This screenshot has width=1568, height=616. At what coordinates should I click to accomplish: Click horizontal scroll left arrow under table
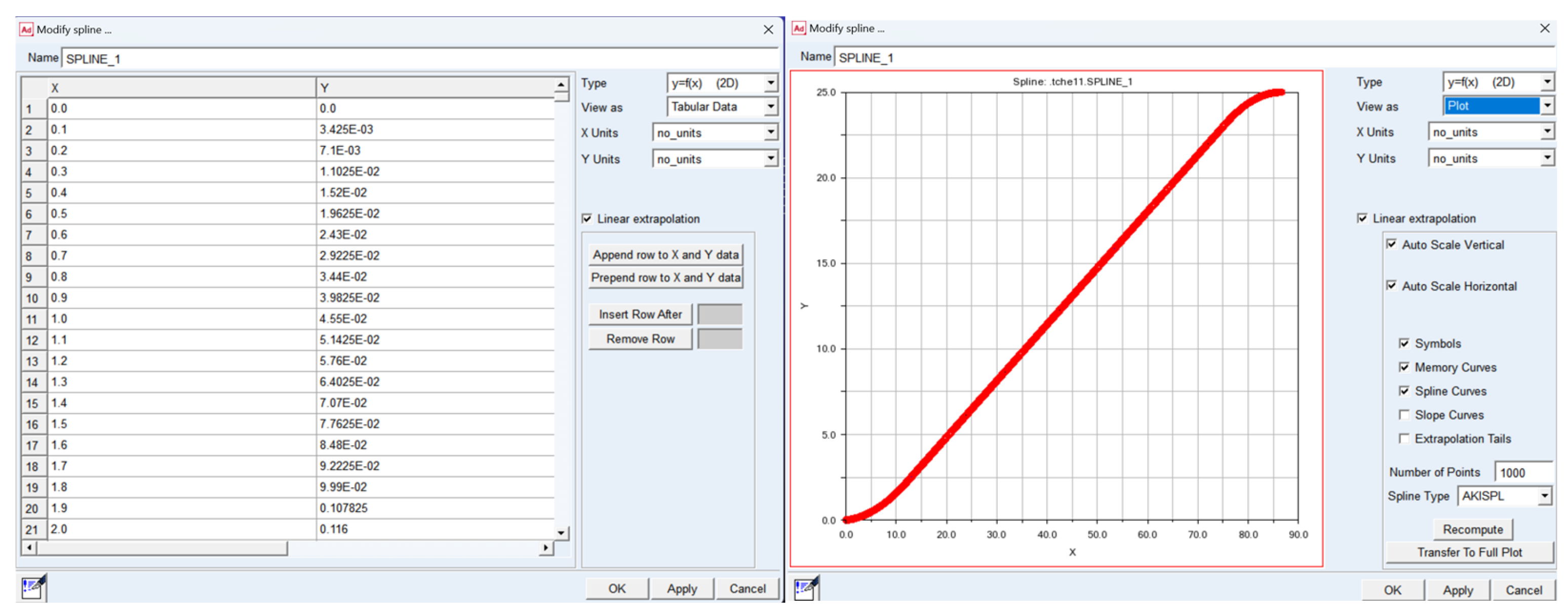pos(28,548)
